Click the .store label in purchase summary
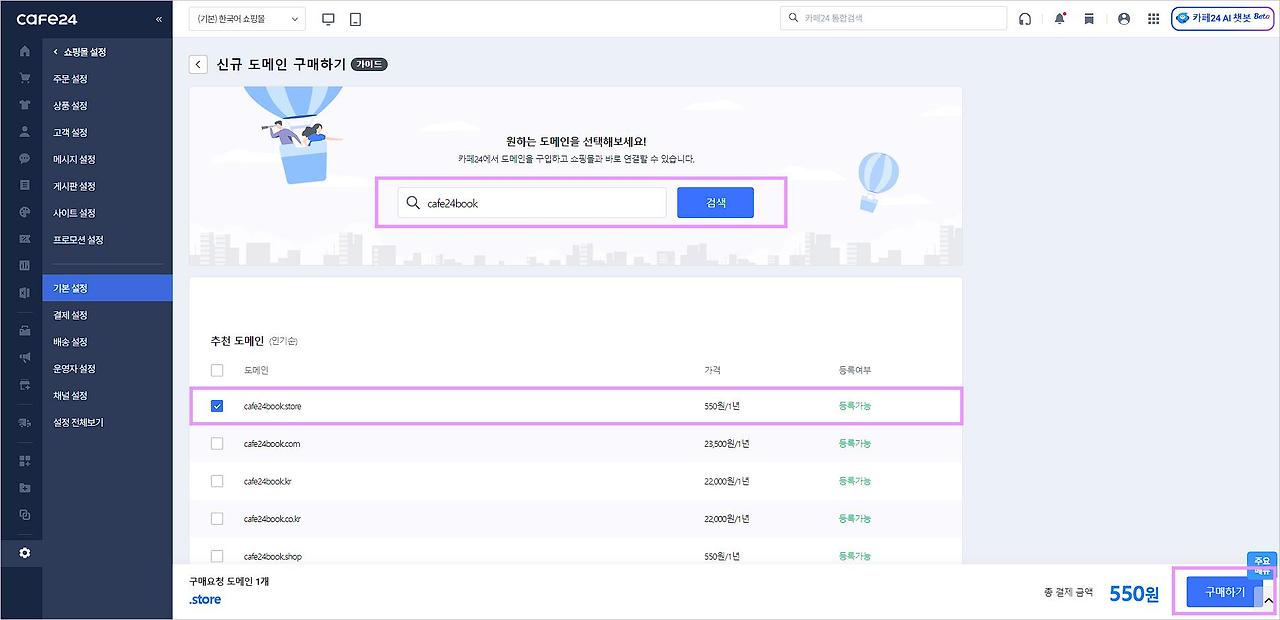 (205, 600)
